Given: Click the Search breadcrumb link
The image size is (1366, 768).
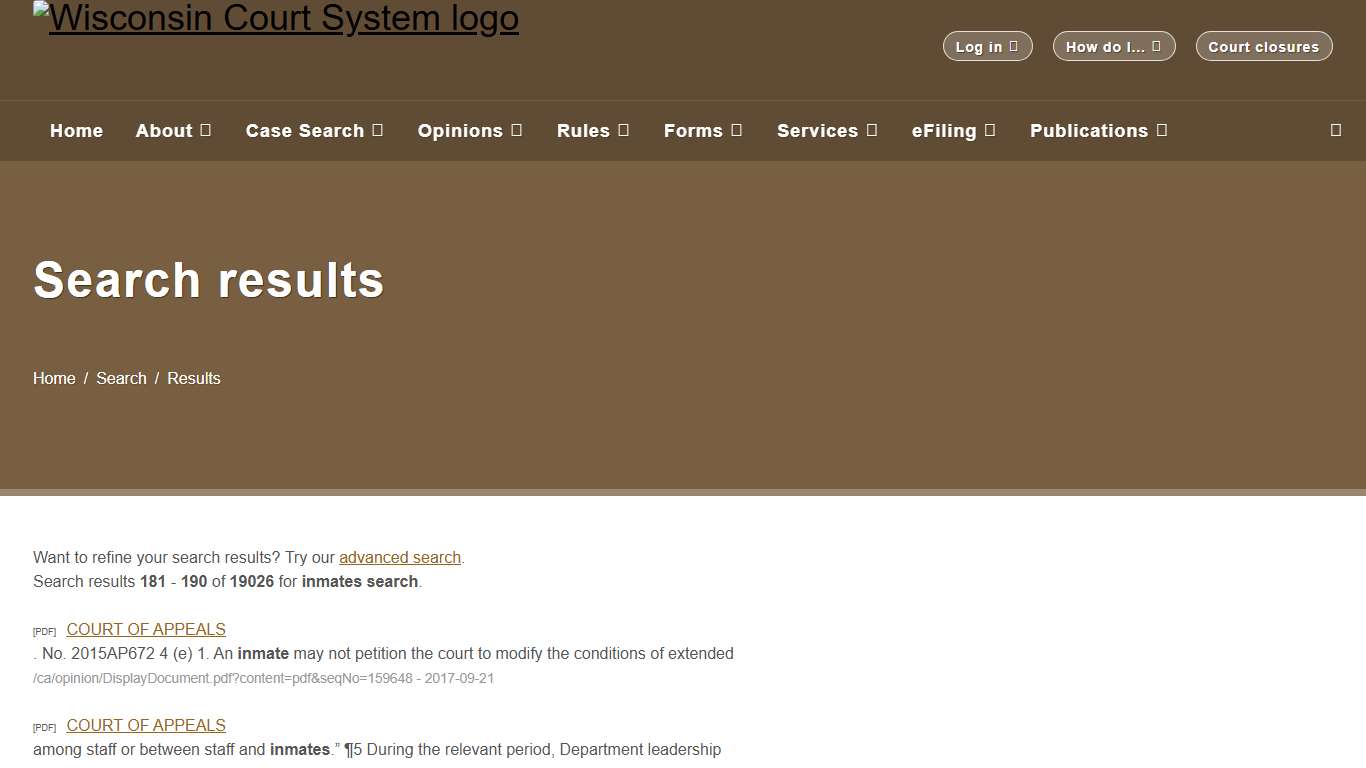Looking at the screenshot, I should click(121, 378).
